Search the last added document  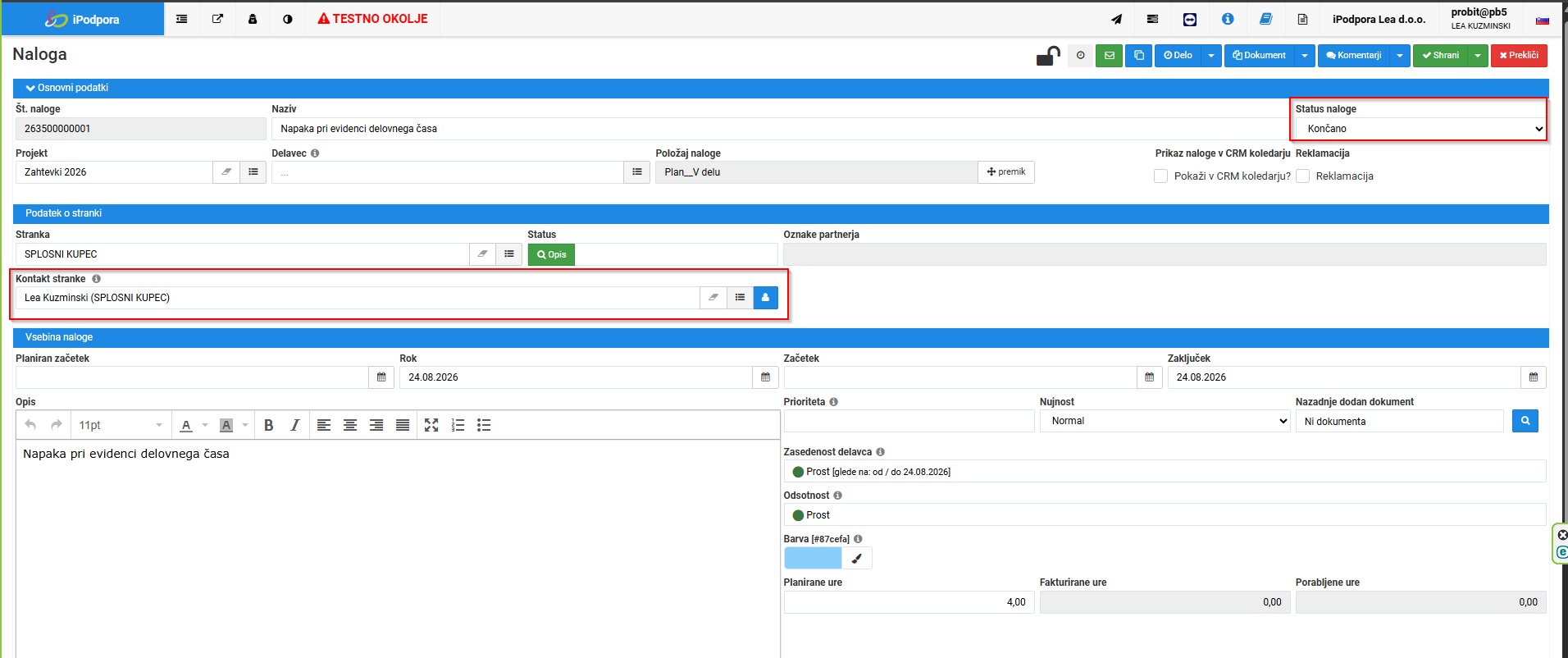pos(1525,421)
